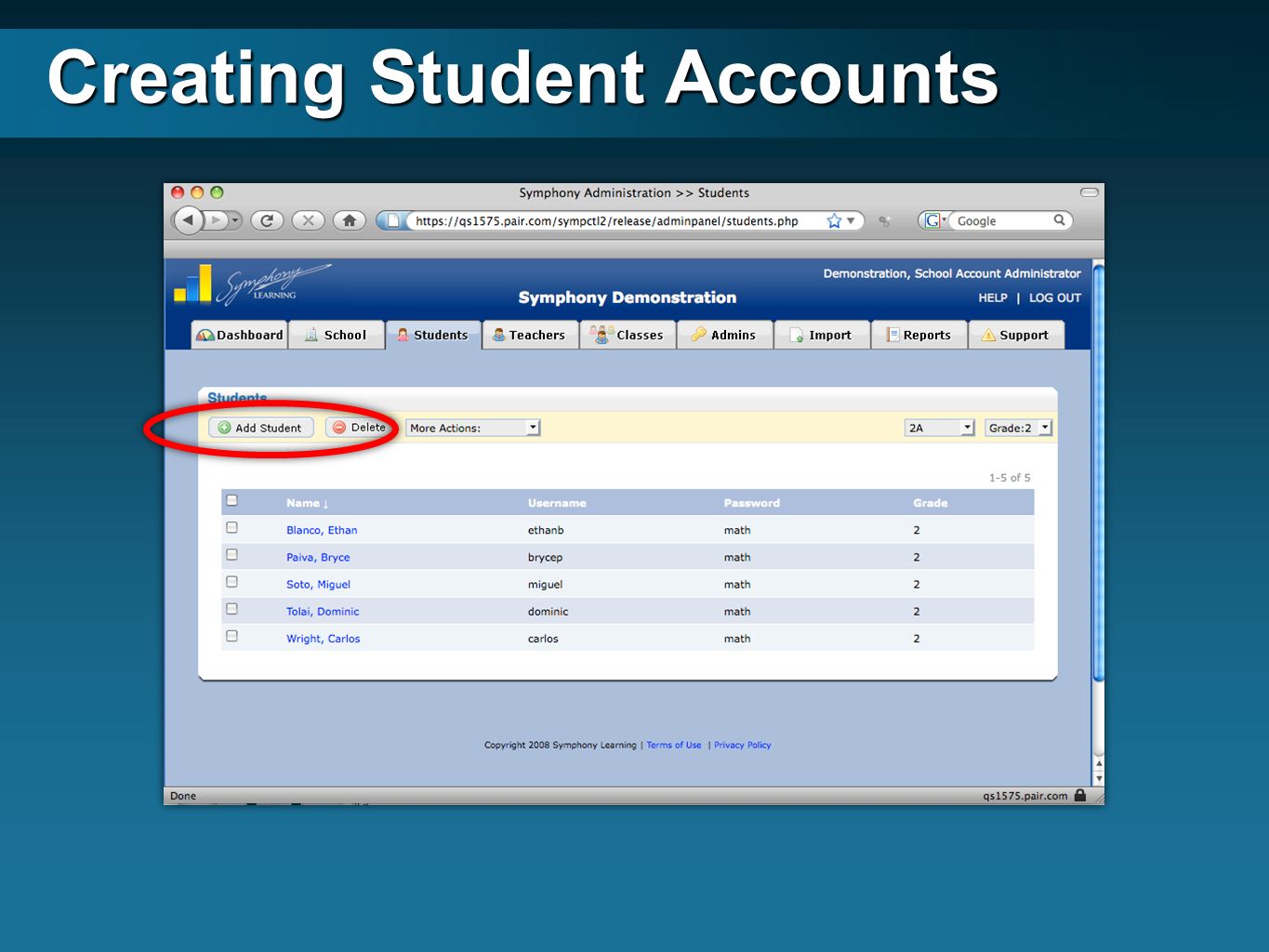1269x952 pixels.
Task: Reload the page with the refresh icon
Action: tap(267, 220)
